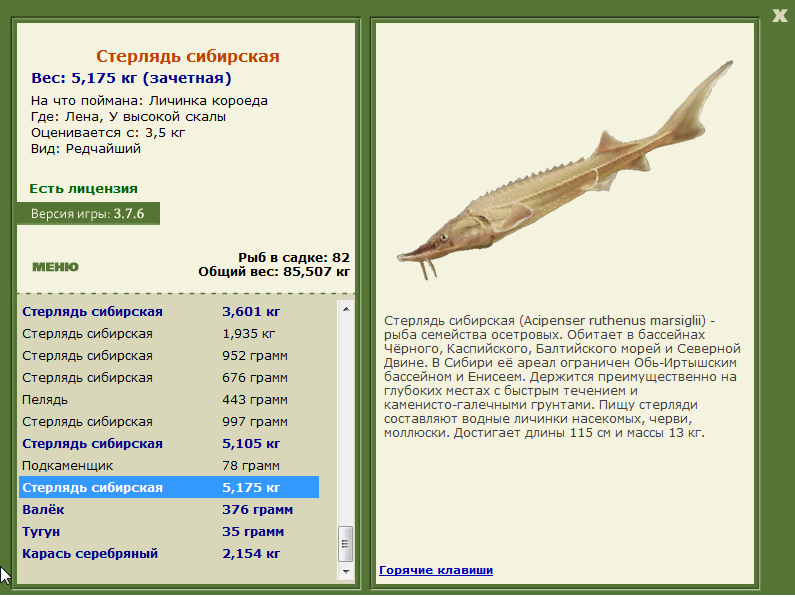Select the Подкаменщик 78 грамм row
Screen dimensions: 795x598
pyautogui.click(x=169, y=466)
